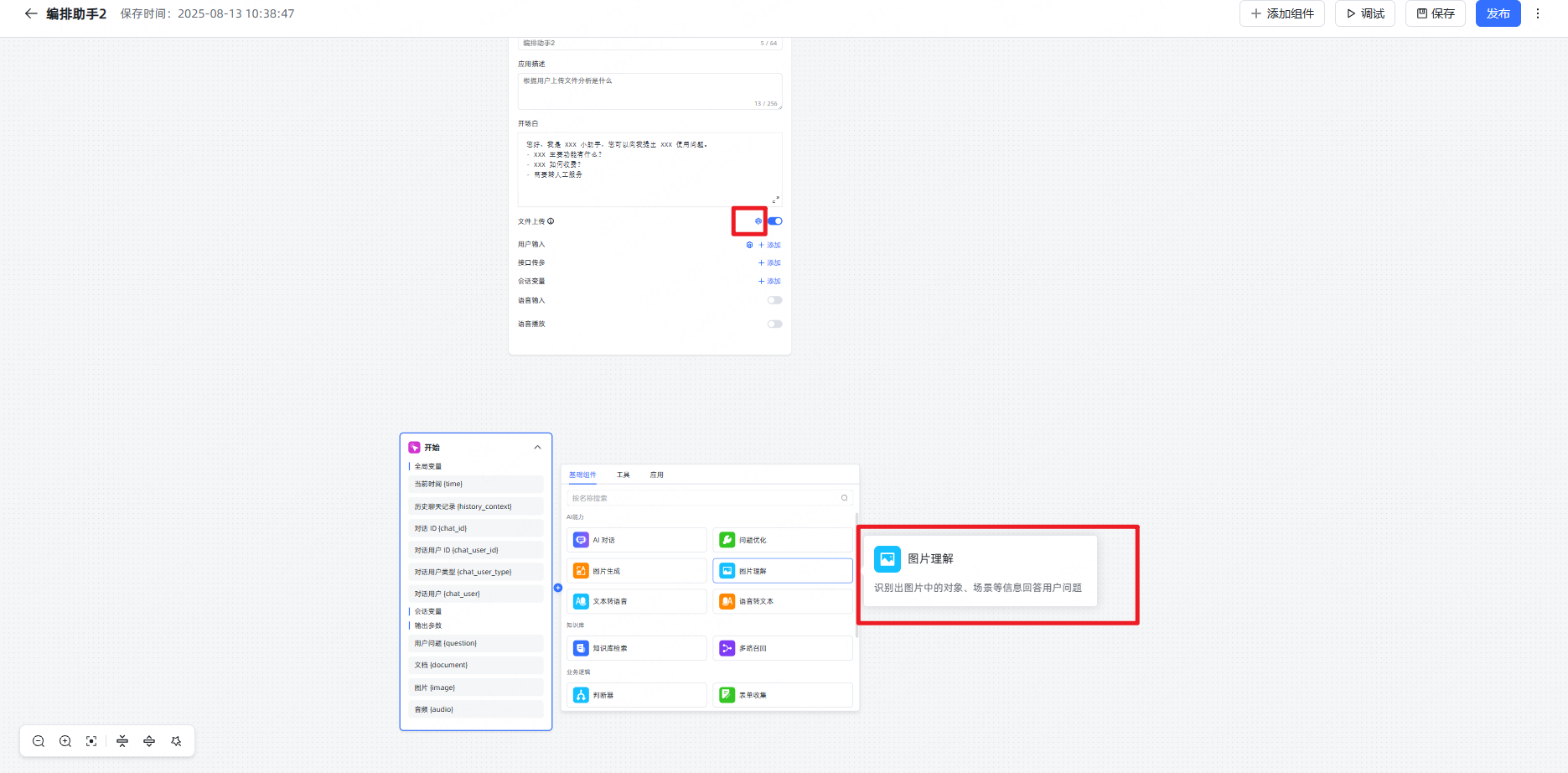Toggle the 文件上传 switch
This screenshot has width=1568, height=773.
[x=775, y=221]
